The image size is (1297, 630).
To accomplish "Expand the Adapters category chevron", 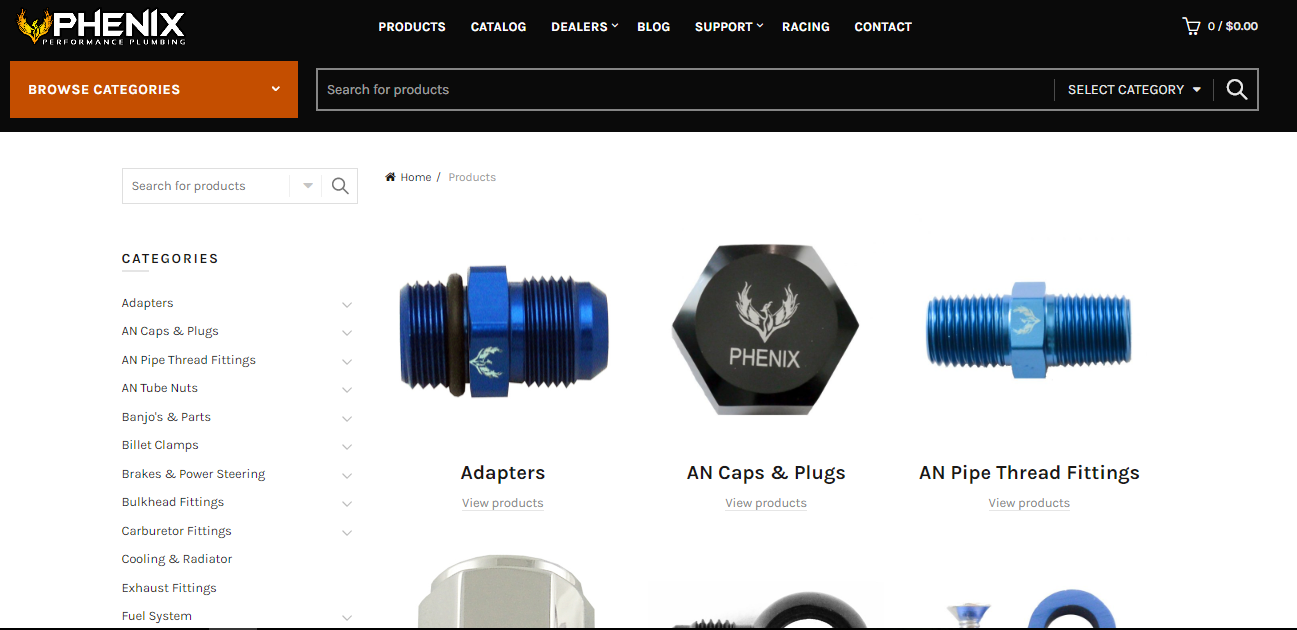I will [x=347, y=304].
